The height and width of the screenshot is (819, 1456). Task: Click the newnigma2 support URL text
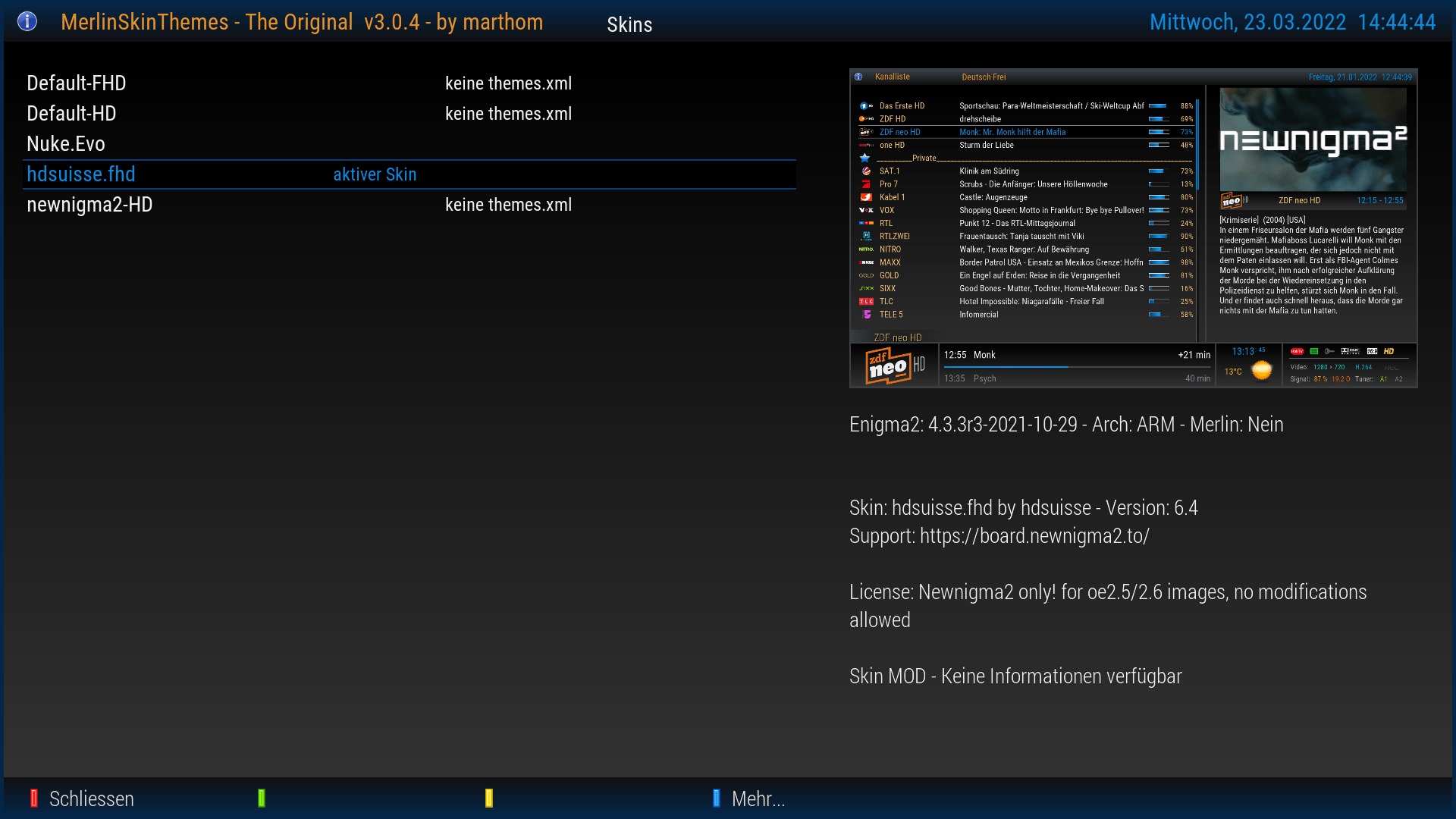pos(1034,536)
